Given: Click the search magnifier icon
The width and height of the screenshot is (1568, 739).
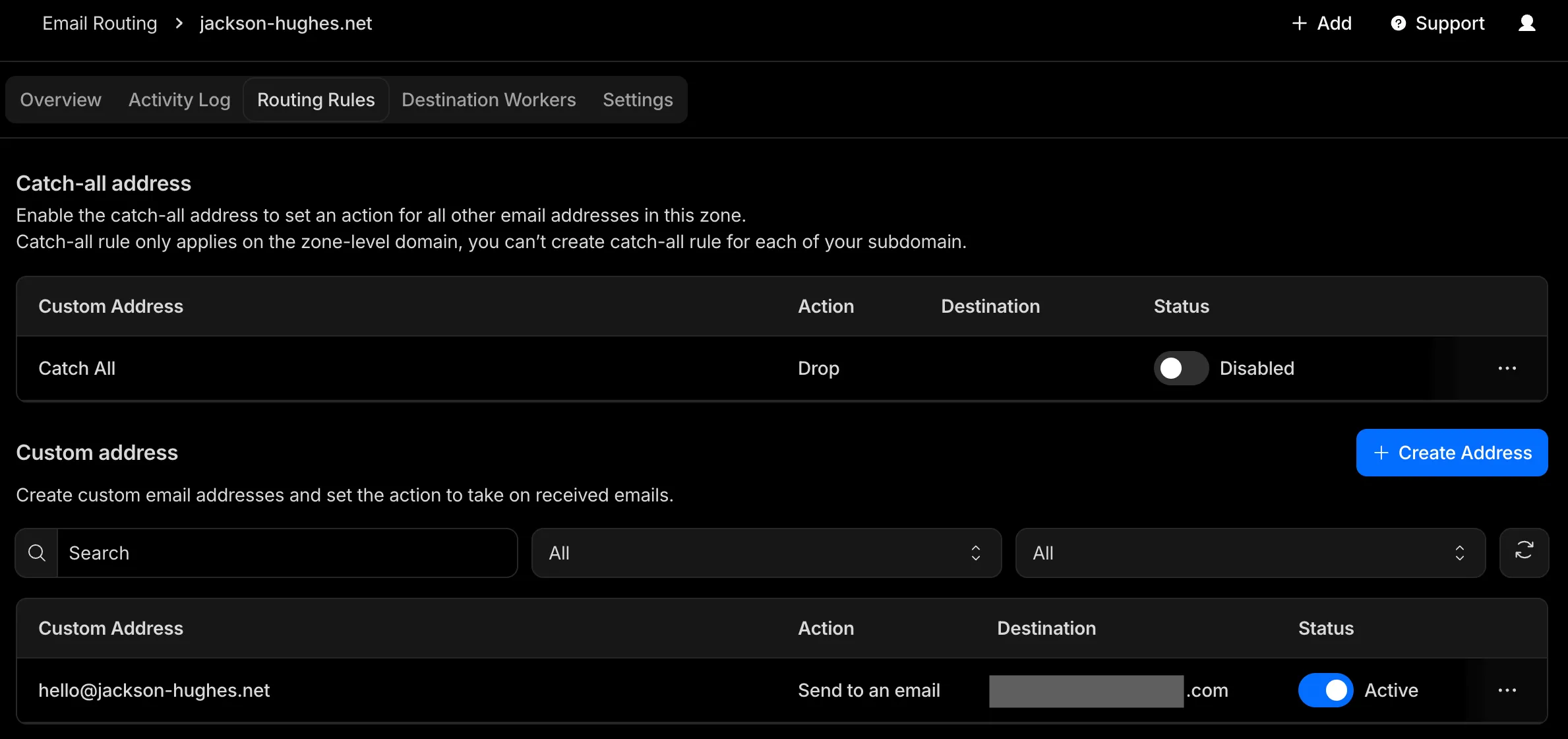Looking at the screenshot, I should [x=37, y=553].
